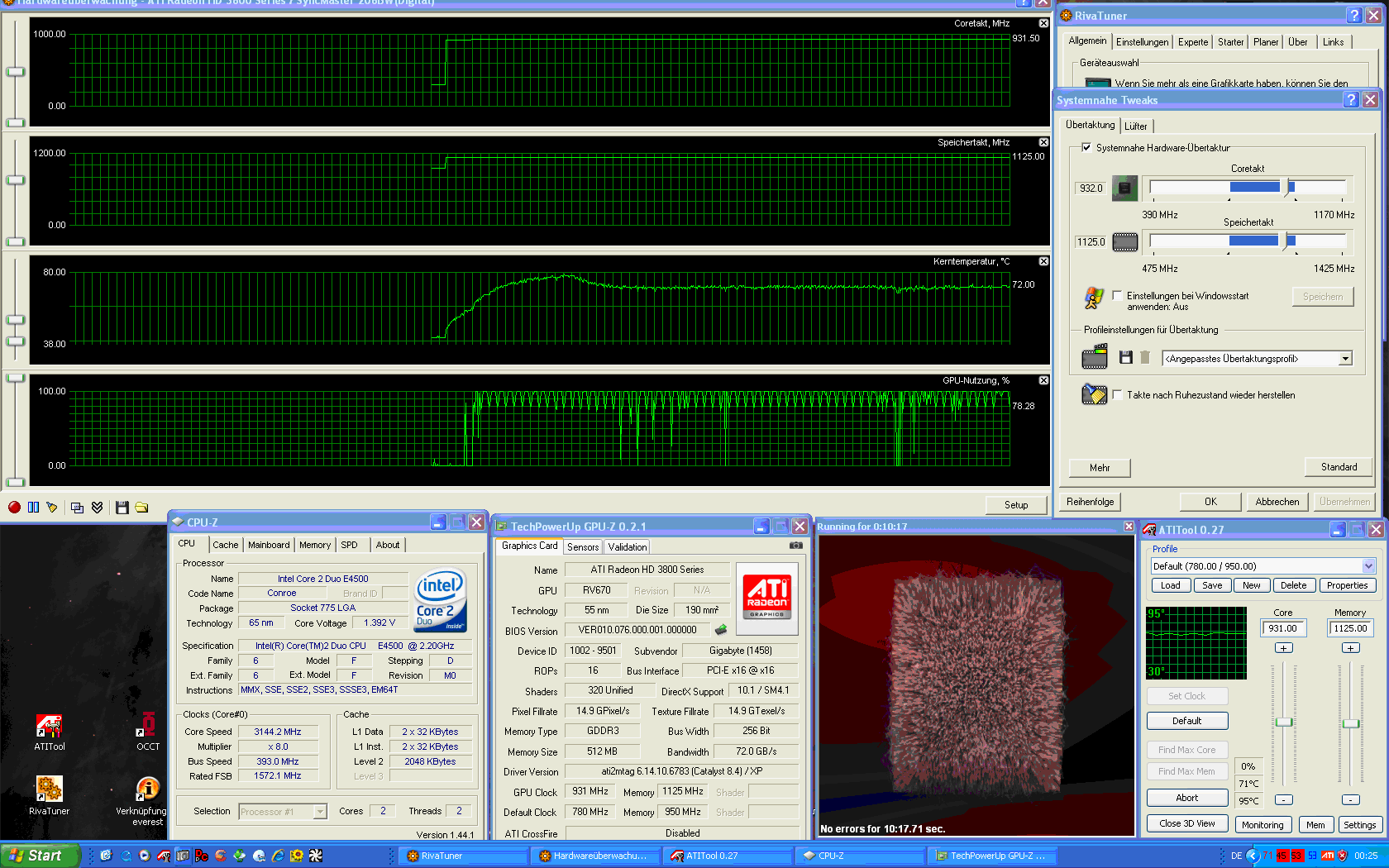The image size is (1389, 868).
Task: Close the Speichertakt graph
Action: click(1043, 142)
